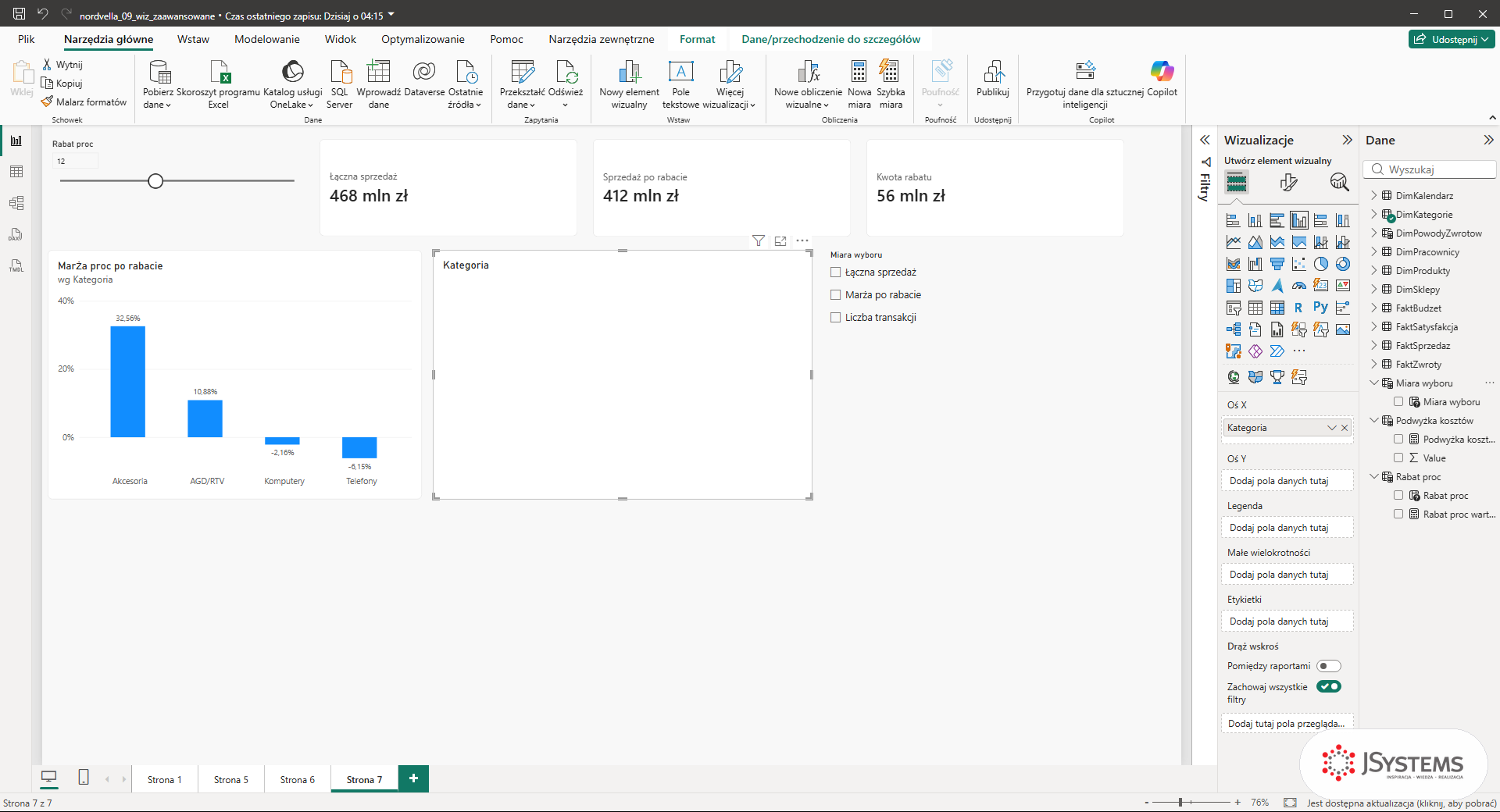Screen dimensions: 1500x812
Task: Switch to Table view in left sidebar
Action: pyautogui.click(x=16, y=172)
